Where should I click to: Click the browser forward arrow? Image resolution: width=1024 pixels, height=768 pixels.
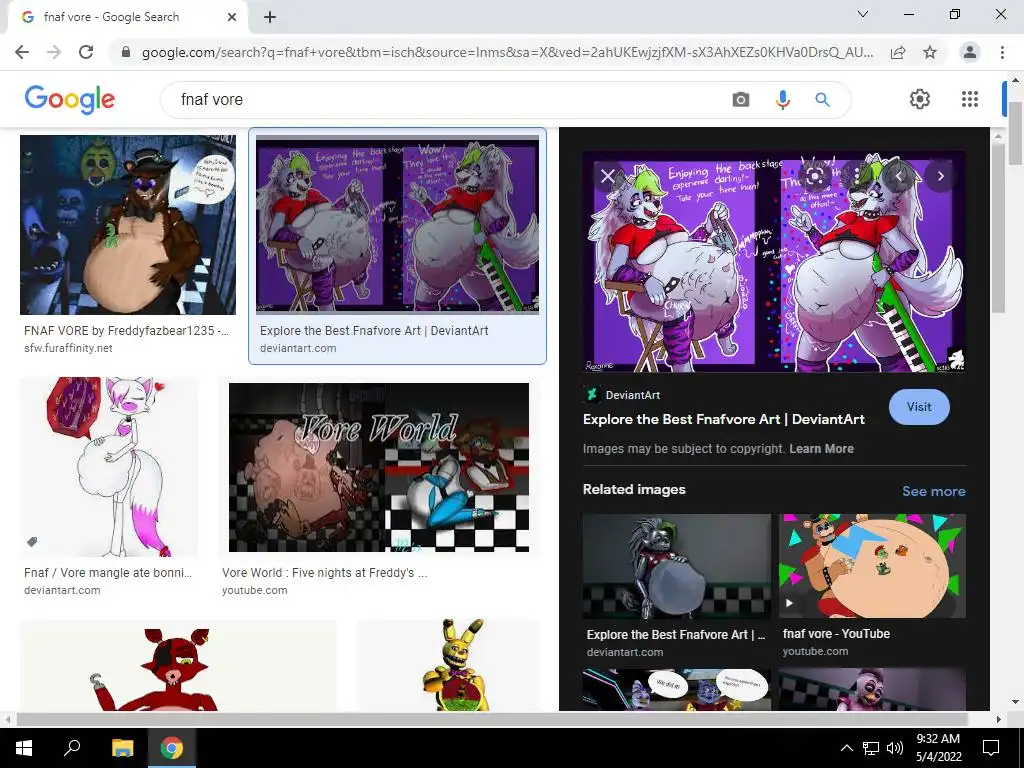click(54, 52)
